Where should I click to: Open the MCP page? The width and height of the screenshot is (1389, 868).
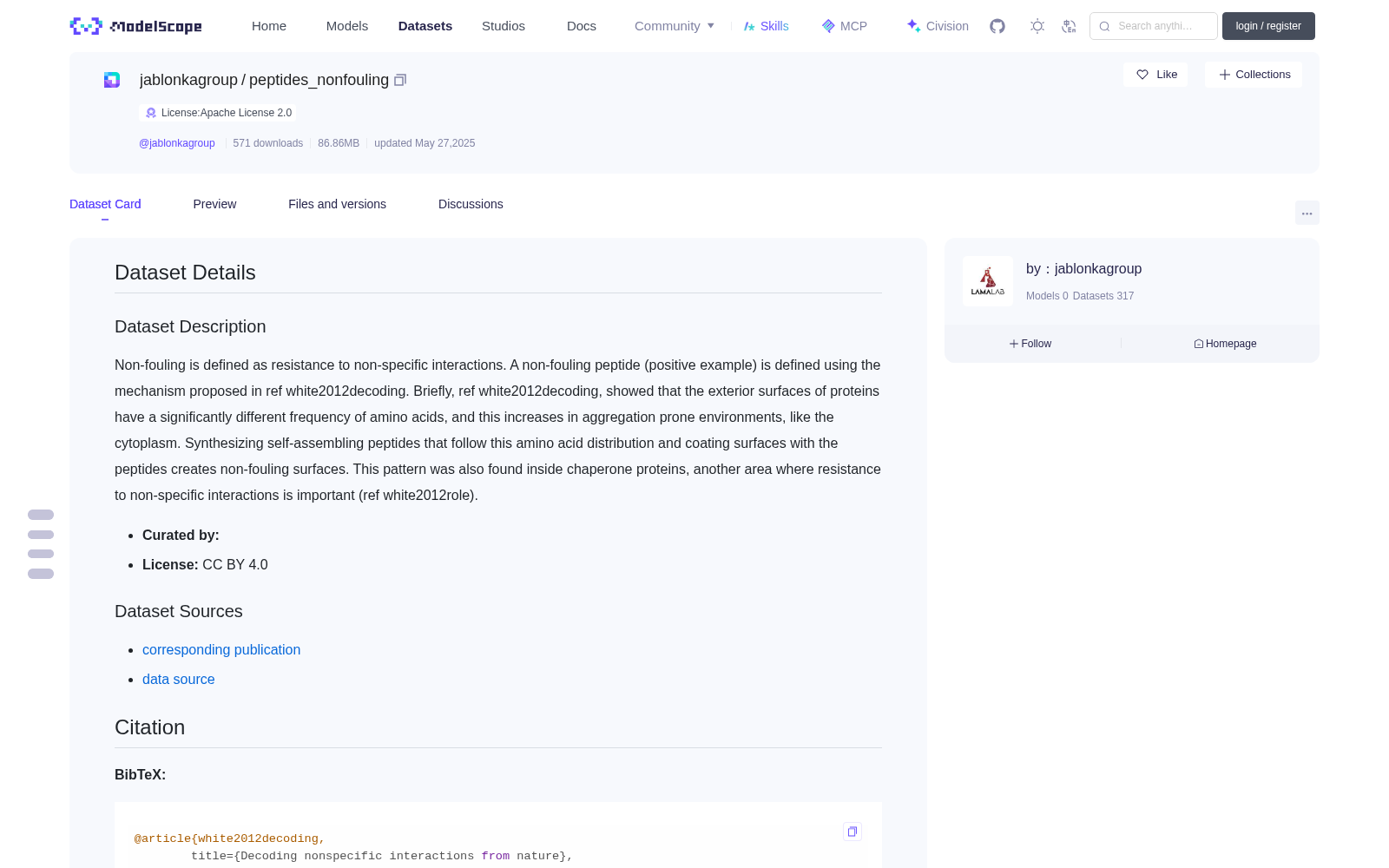click(844, 26)
